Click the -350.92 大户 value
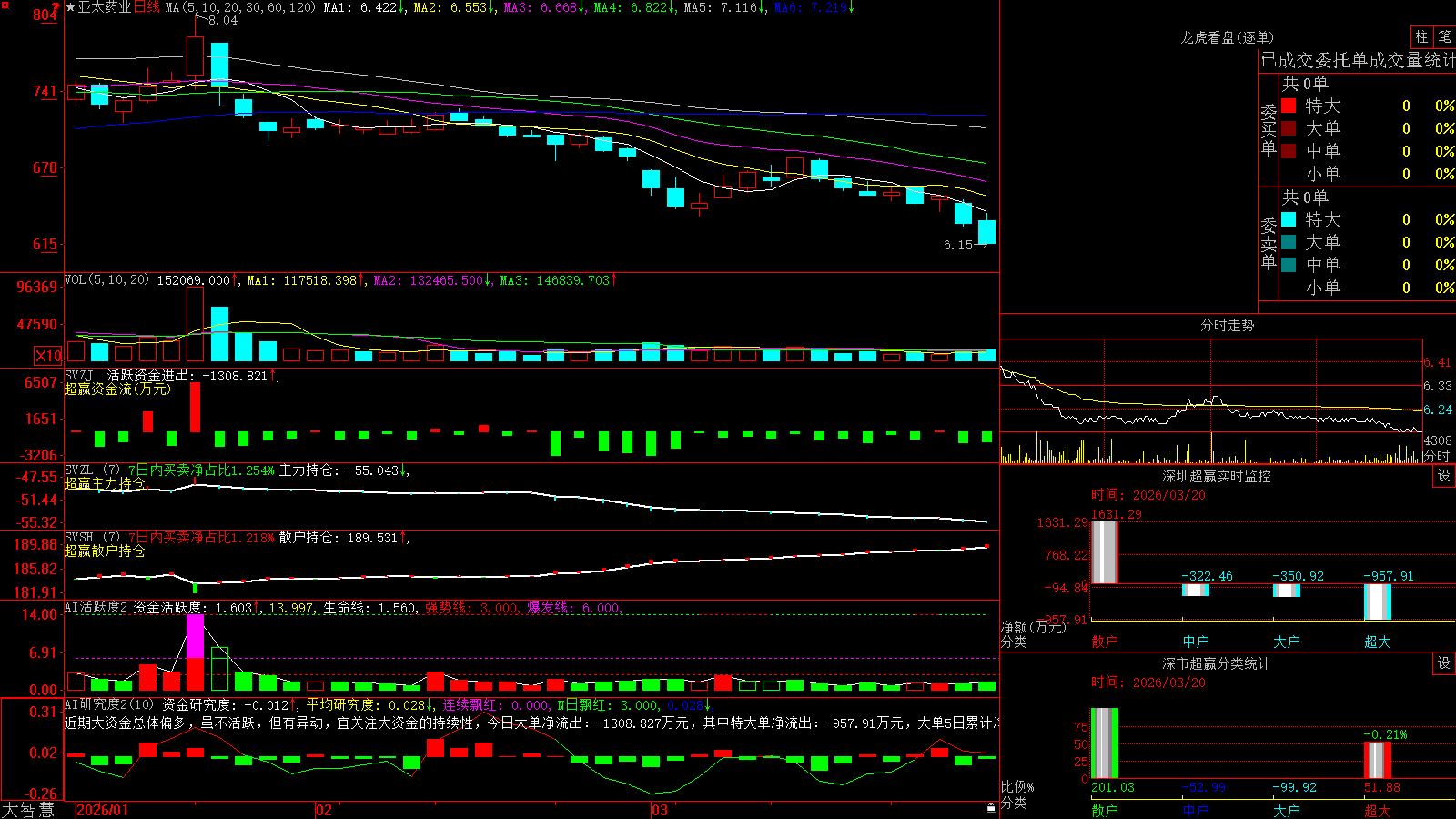 [1299, 576]
